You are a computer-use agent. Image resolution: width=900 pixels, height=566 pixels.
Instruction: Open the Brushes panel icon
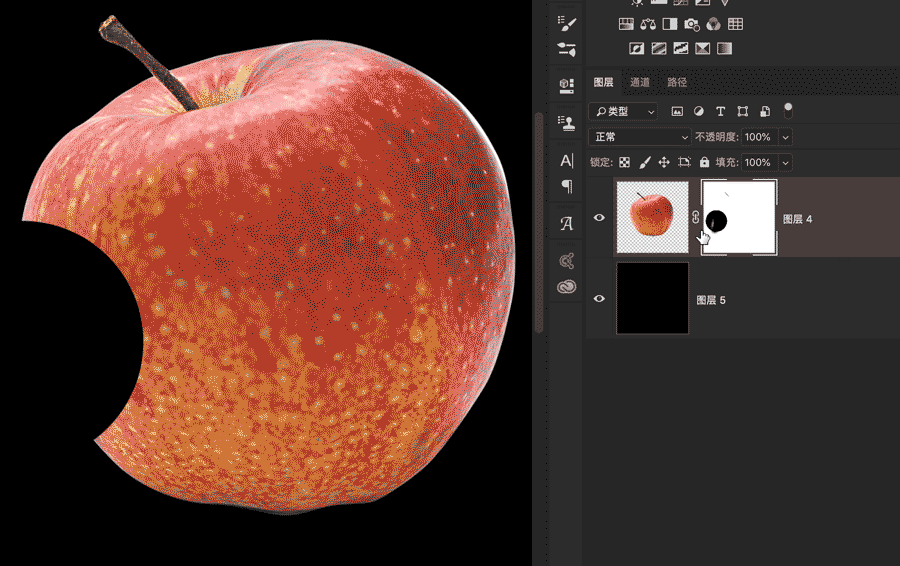(x=567, y=23)
